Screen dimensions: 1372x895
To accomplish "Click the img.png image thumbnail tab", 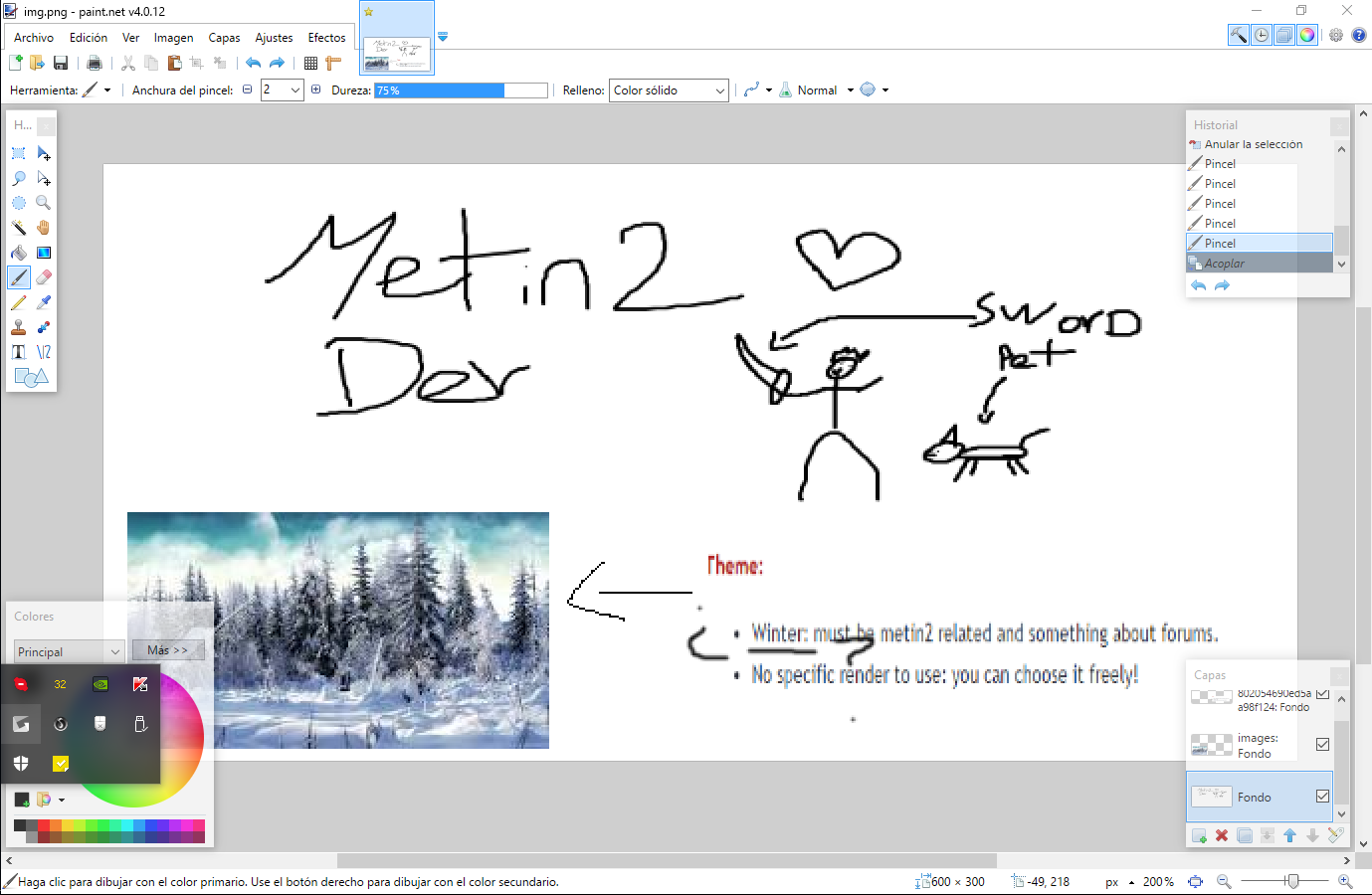I will tap(397, 39).
